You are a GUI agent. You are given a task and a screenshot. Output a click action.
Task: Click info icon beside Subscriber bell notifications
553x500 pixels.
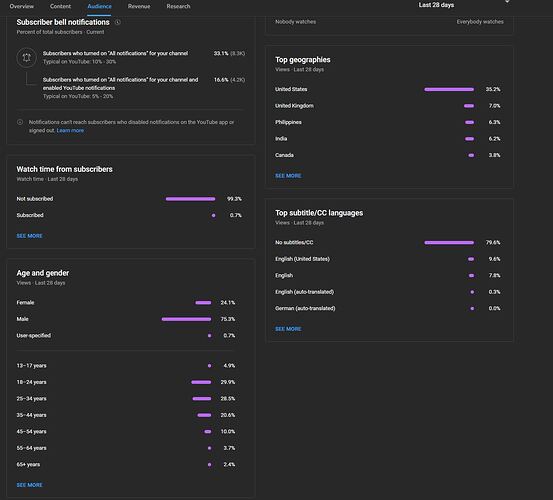pos(118,22)
